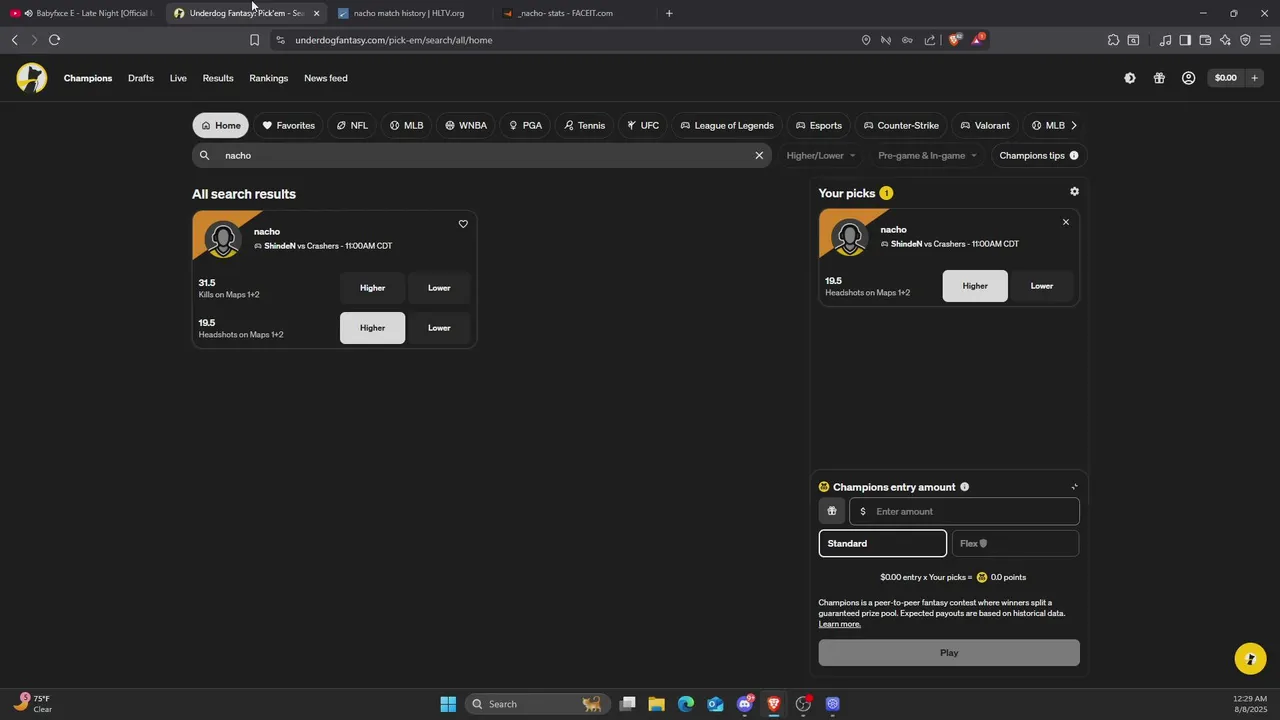Select Standard entry type
Viewport: 1280px width, 720px height.
point(882,543)
